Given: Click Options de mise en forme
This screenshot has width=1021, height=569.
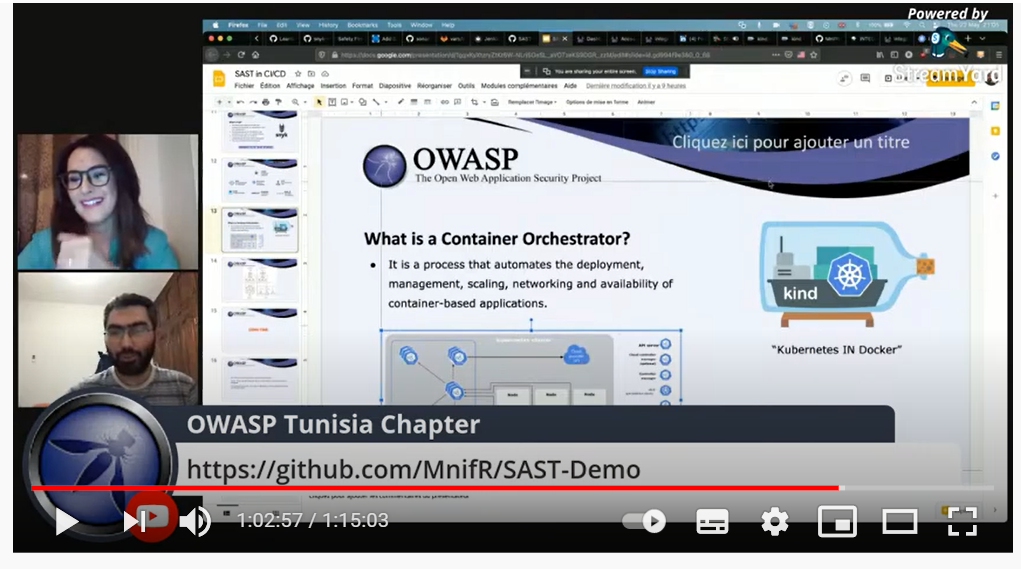Looking at the screenshot, I should click(597, 102).
